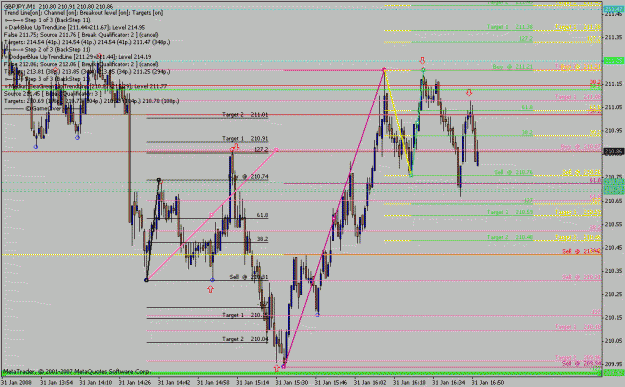Click the black '127.2' Fibonacci label
The width and height of the screenshot is (625, 387).
pyautogui.click(x=261, y=149)
